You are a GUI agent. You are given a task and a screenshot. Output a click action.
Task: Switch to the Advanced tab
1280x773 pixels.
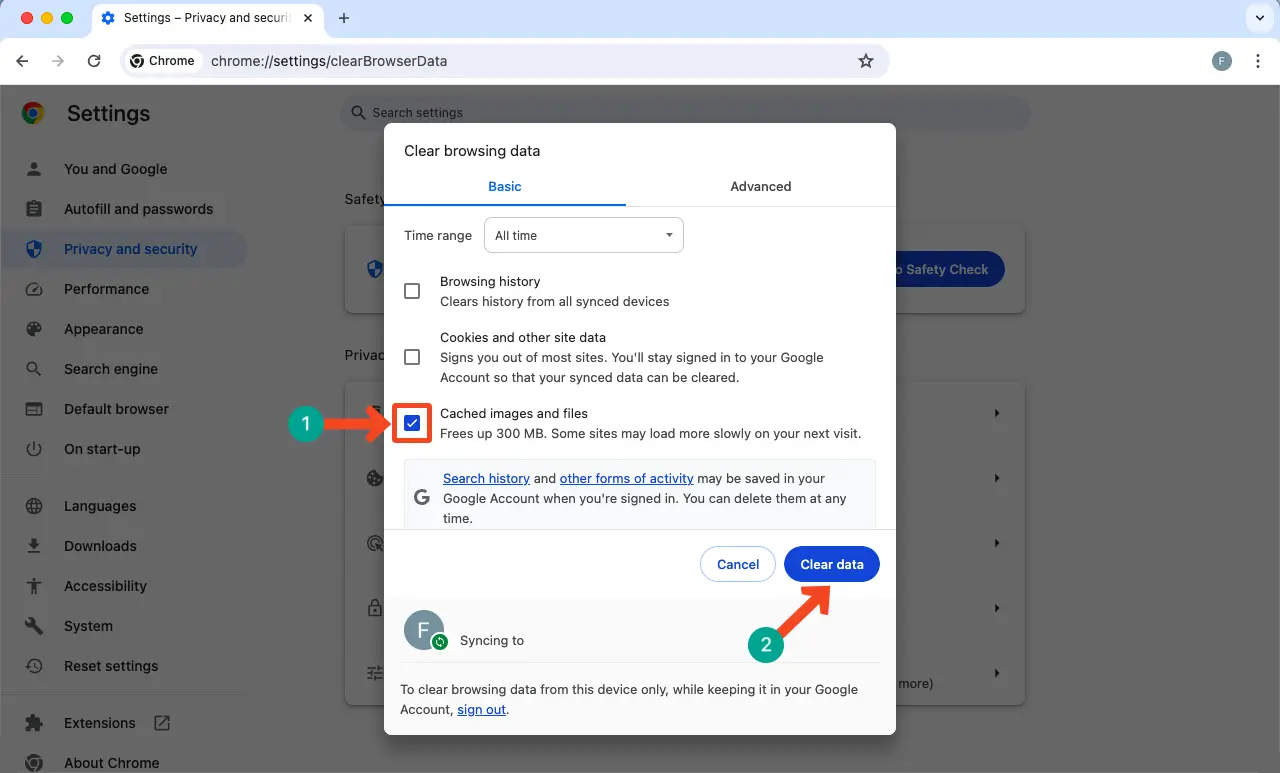pos(760,186)
